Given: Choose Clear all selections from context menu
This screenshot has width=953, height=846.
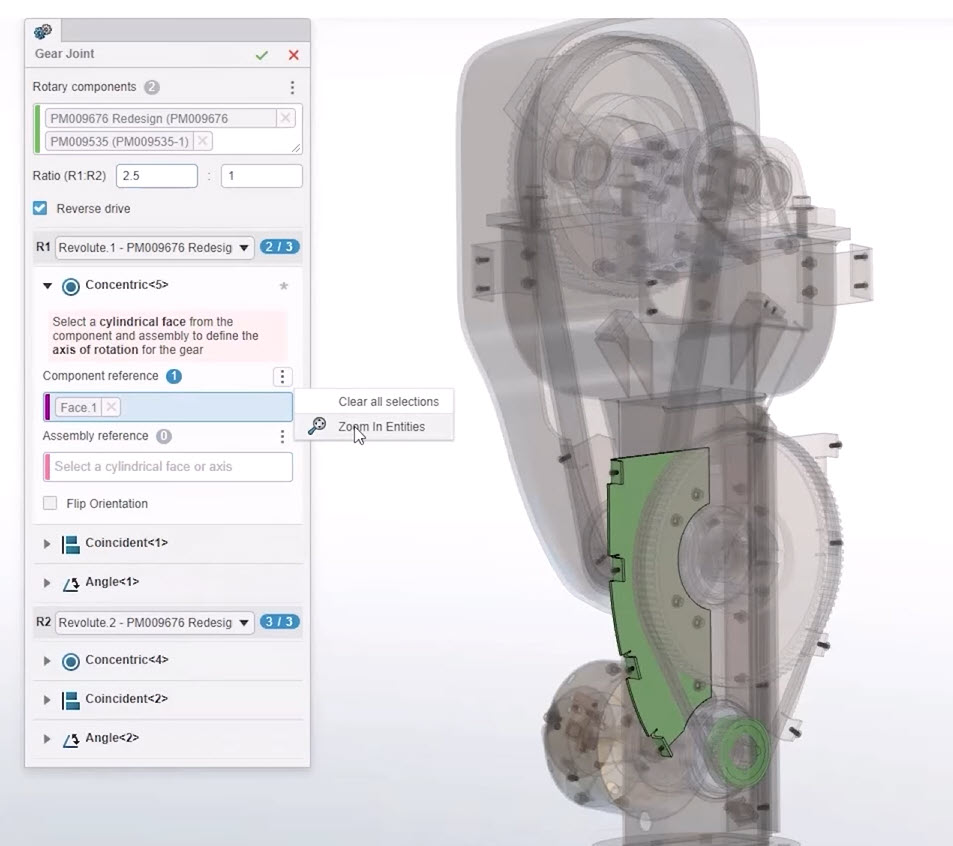Looking at the screenshot, I should pos(388,402).
